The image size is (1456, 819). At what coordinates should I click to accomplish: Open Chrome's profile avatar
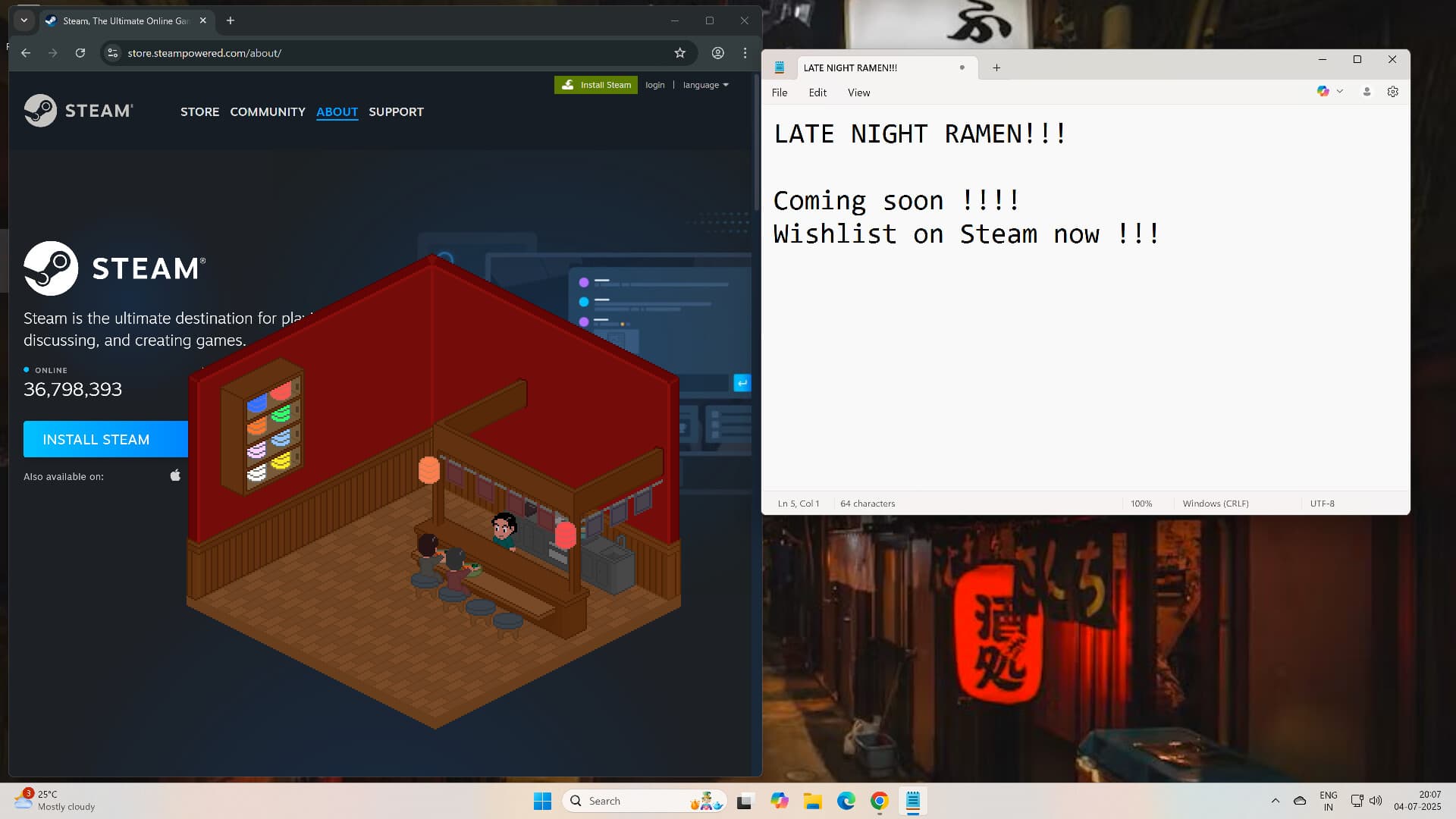pos(717,53)
